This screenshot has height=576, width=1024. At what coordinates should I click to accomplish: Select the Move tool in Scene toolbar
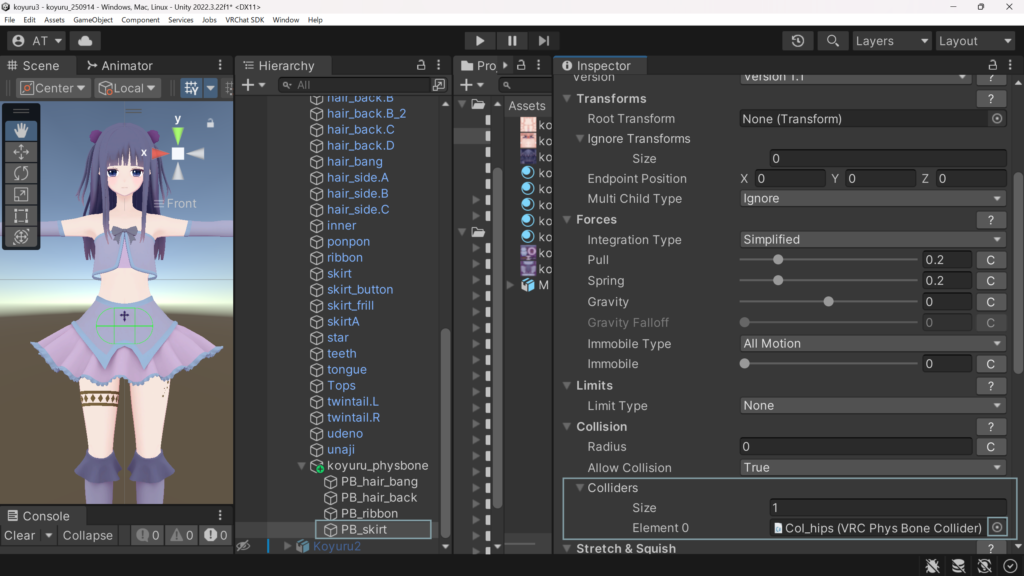tap(21, 152)
